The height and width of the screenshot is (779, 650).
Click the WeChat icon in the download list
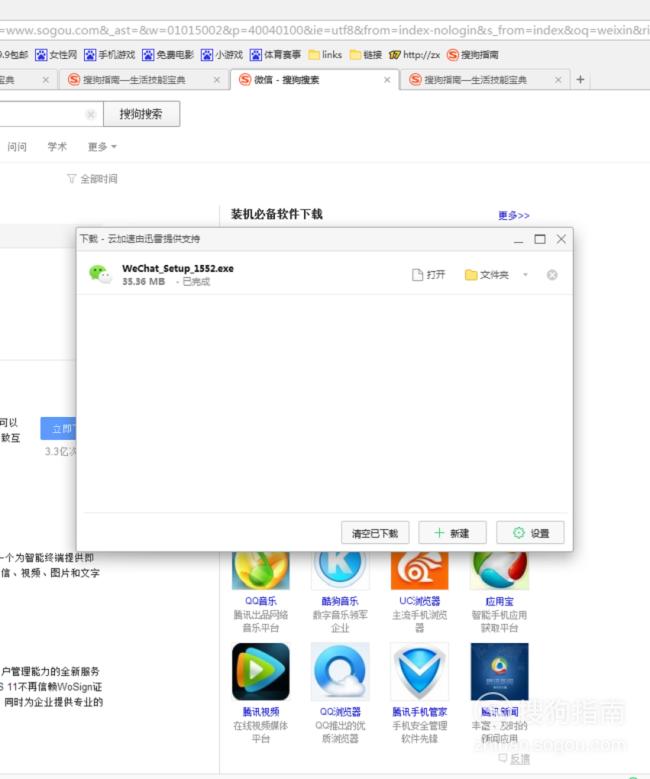(100, 274)
